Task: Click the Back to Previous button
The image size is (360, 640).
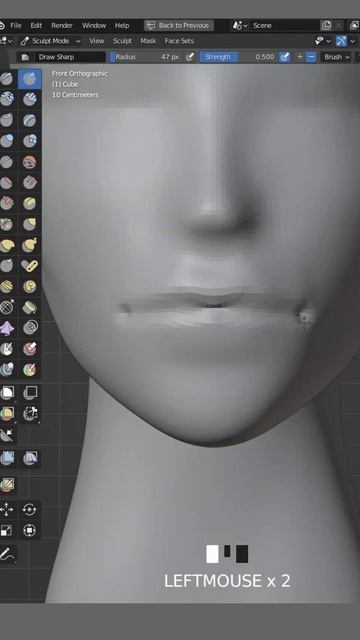Action: point(179,25)
